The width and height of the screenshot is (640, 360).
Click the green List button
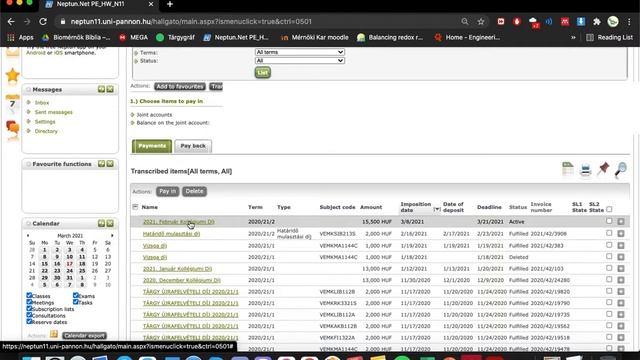[x=262, y=73]
